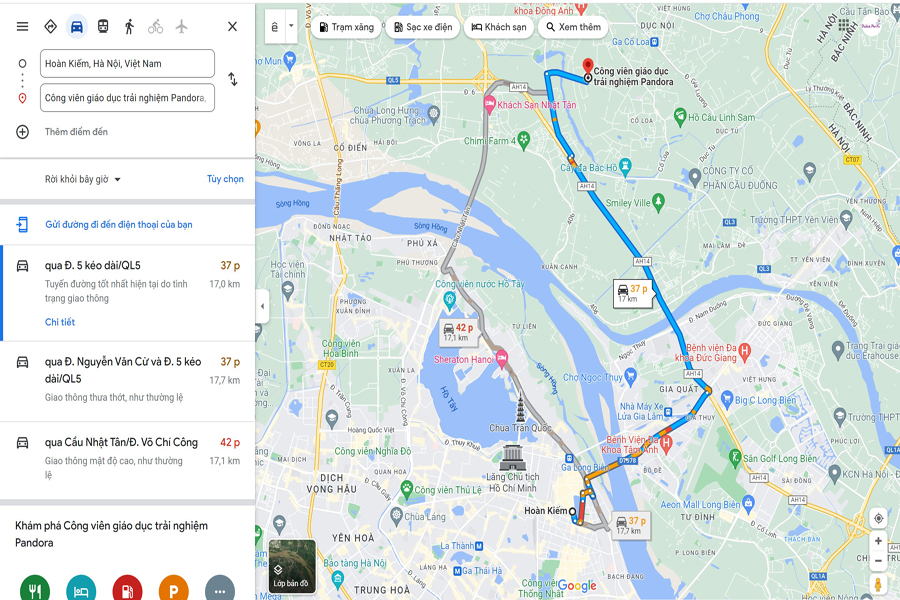The height and width of the screenshot is (600, 900).
Task: Open the 'Tùy chọn' route options
Action: click(x=225, y=179)
